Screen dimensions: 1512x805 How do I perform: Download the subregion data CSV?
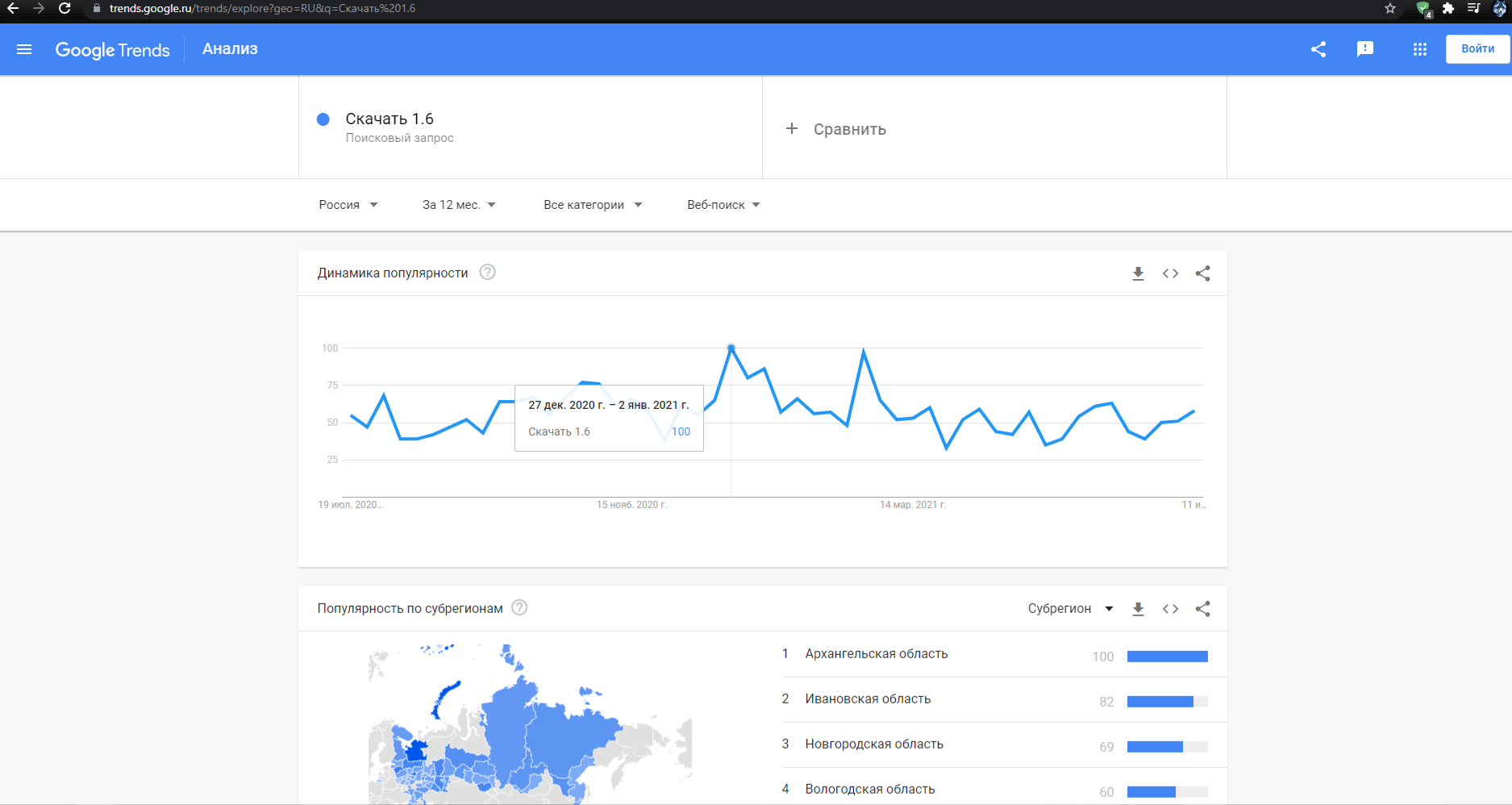point(1138,609)
